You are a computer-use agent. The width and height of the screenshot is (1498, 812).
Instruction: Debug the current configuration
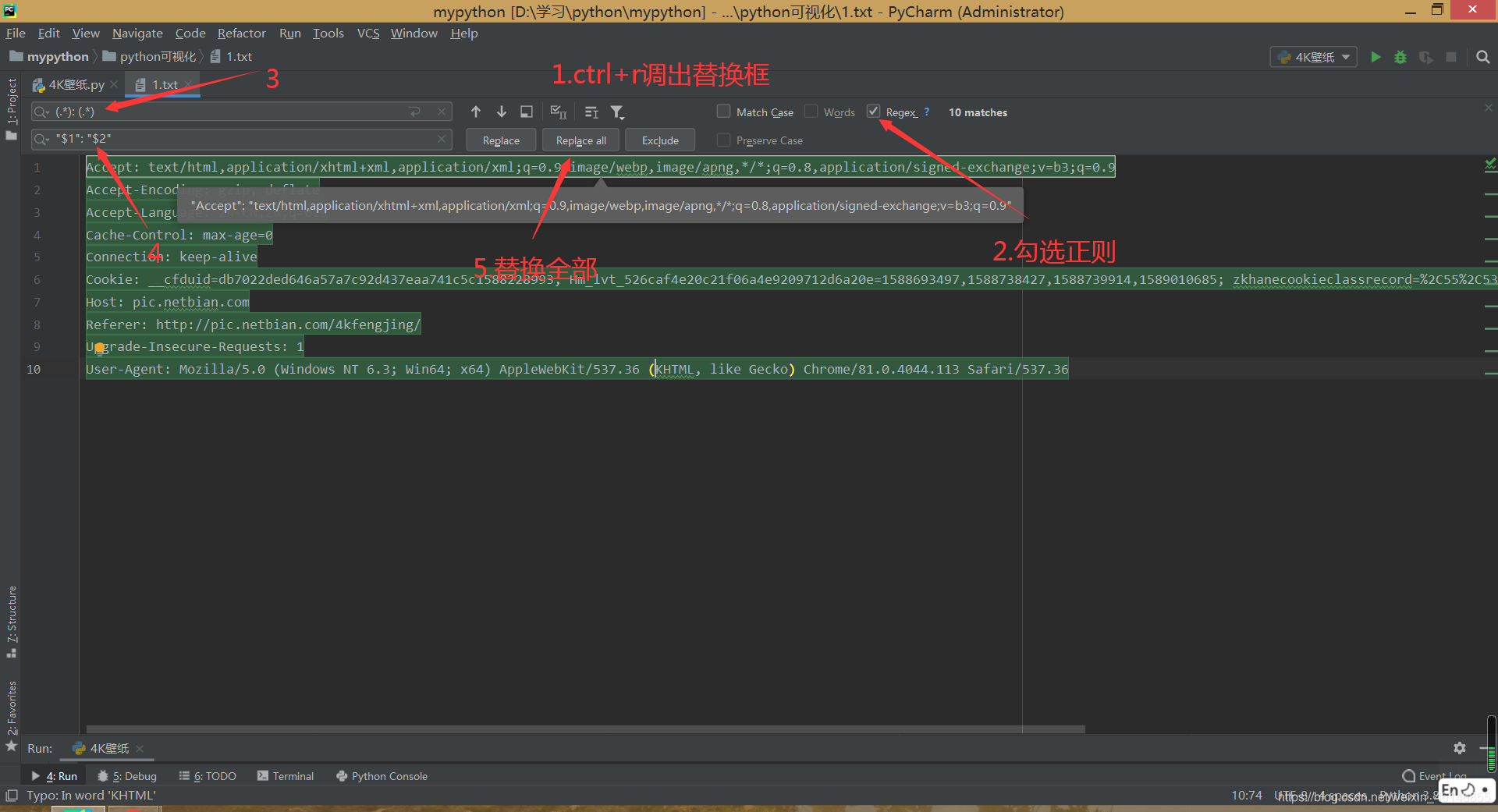point(1400,57)
